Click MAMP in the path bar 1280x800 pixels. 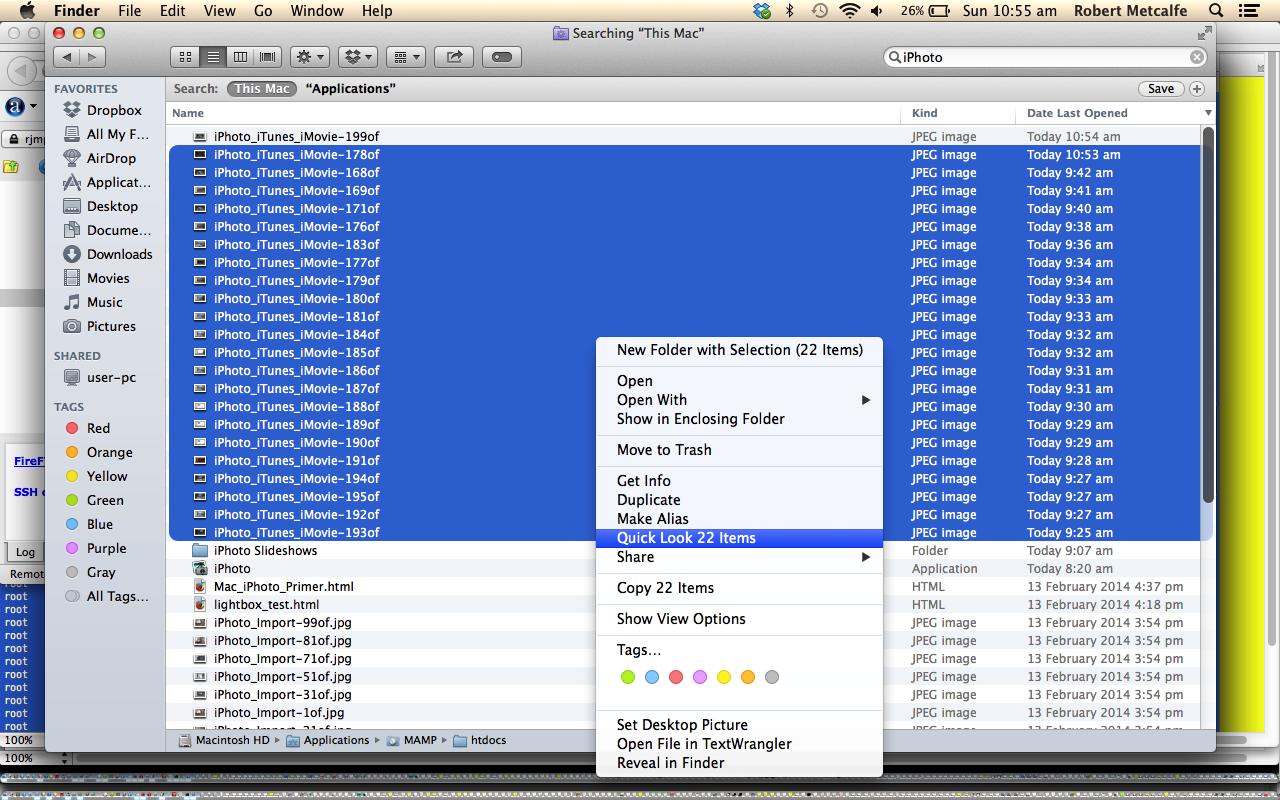(x=411, y=741)
